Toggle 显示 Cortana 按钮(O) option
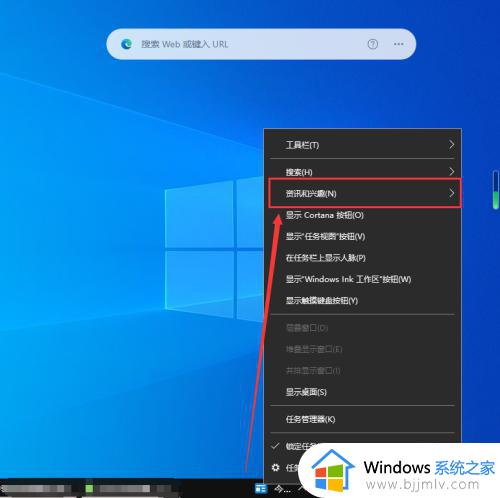Image resolution: width=500 pixels, height=498 pixels. point(362,215)
